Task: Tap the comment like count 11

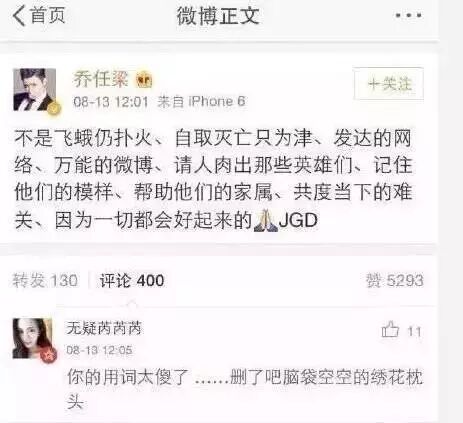Action: [414, 332]
